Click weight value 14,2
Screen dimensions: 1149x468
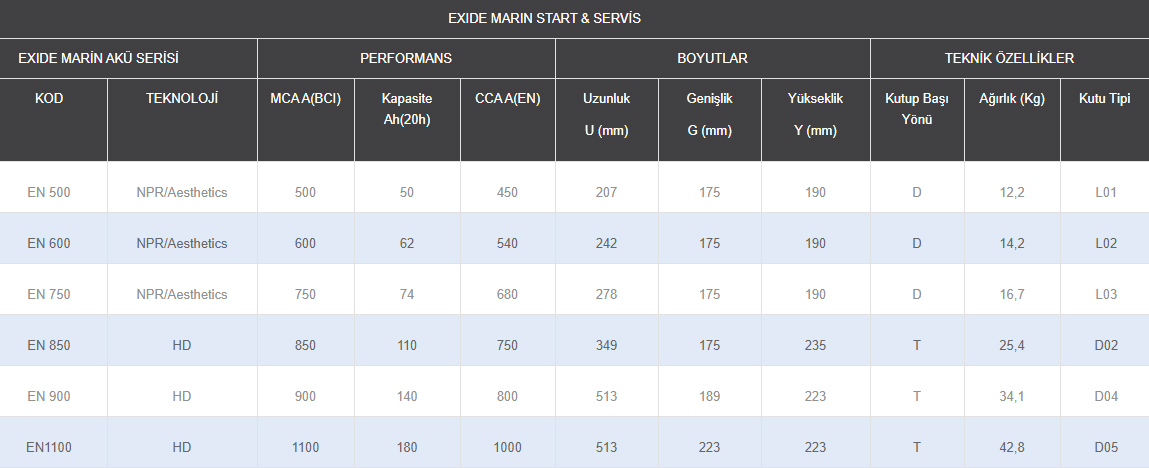(1011, 243)
